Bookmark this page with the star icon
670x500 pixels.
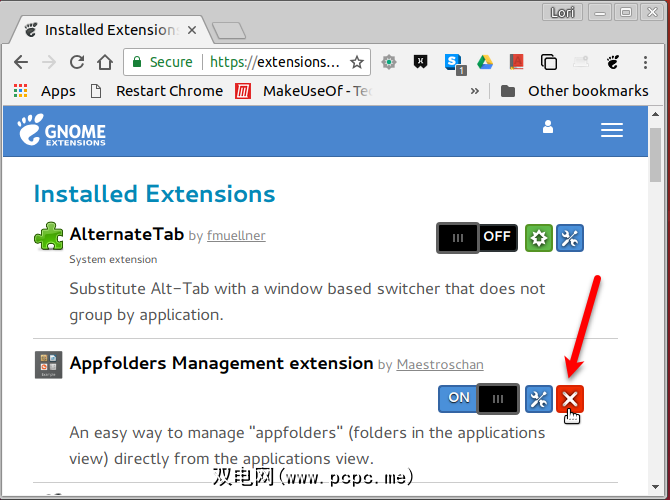[x=357, y=62]
